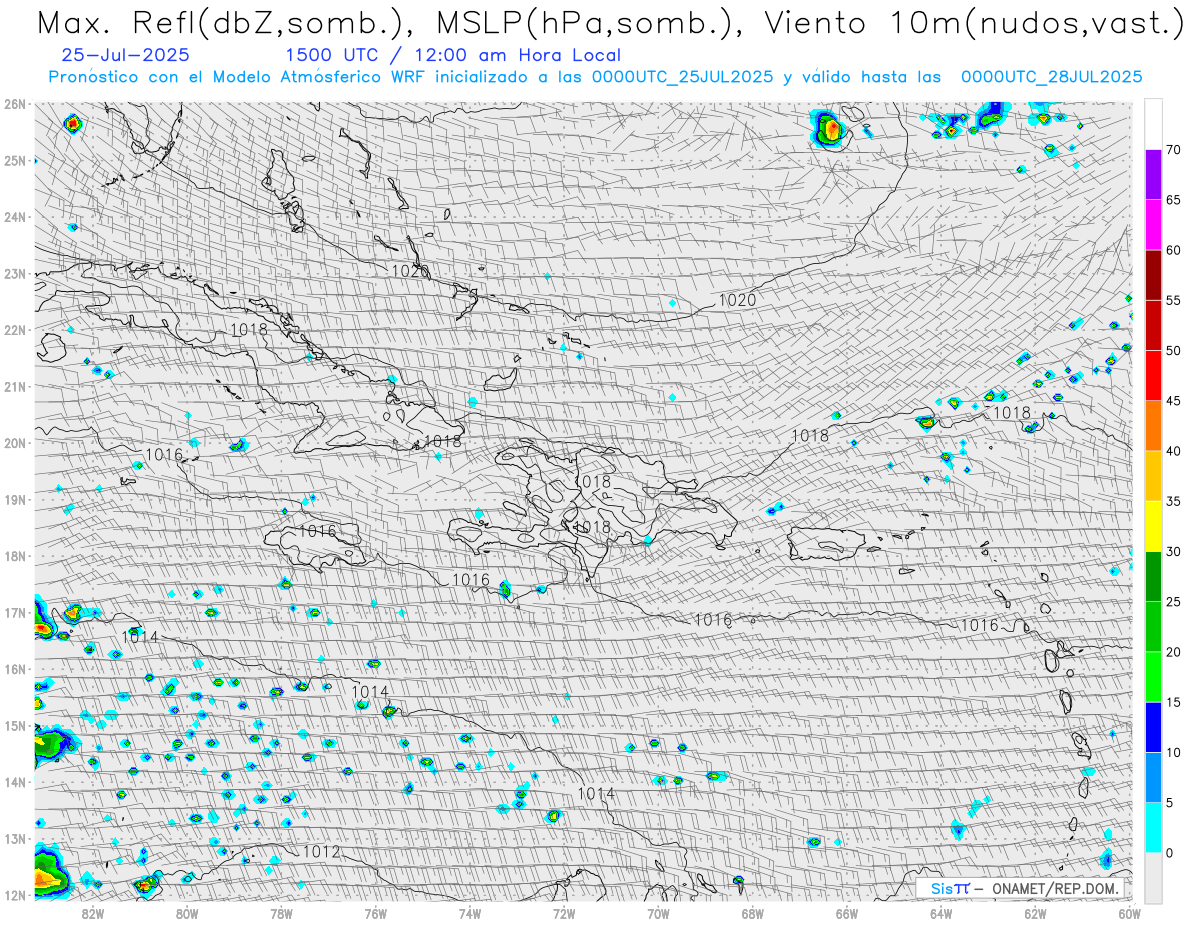Click the latitude axis label '26N'

pyautogui.click(x=15, y=104)
